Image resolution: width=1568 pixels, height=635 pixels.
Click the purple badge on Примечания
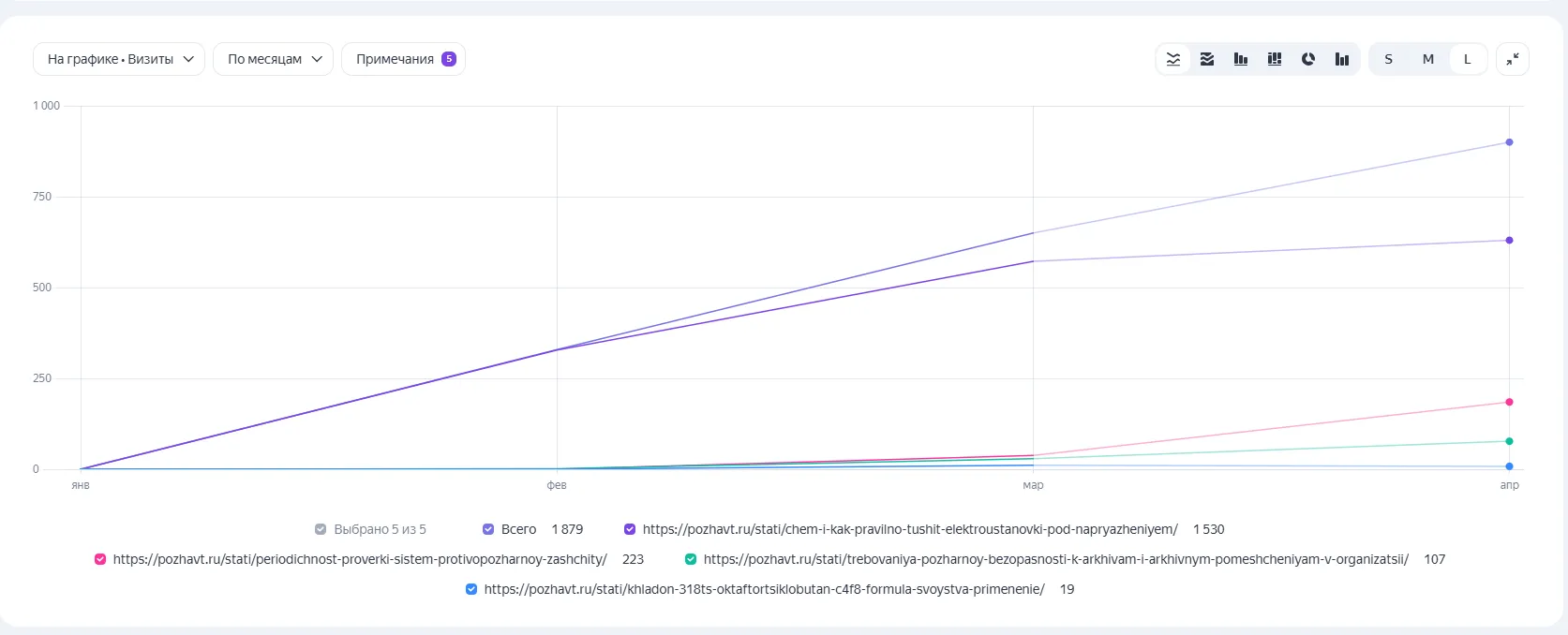449,59
